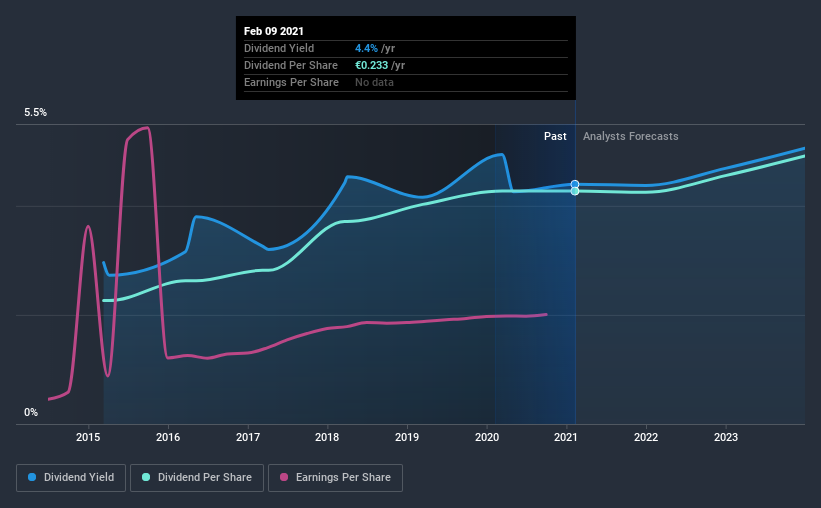Click the teal Dividend Per Share data marker
Viewport: 821px width, 508px height.
coord(575,191)
